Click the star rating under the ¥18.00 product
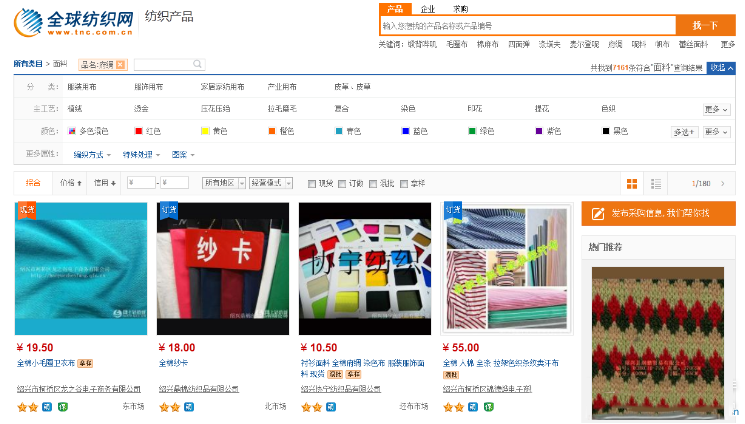 pos(170,407)
